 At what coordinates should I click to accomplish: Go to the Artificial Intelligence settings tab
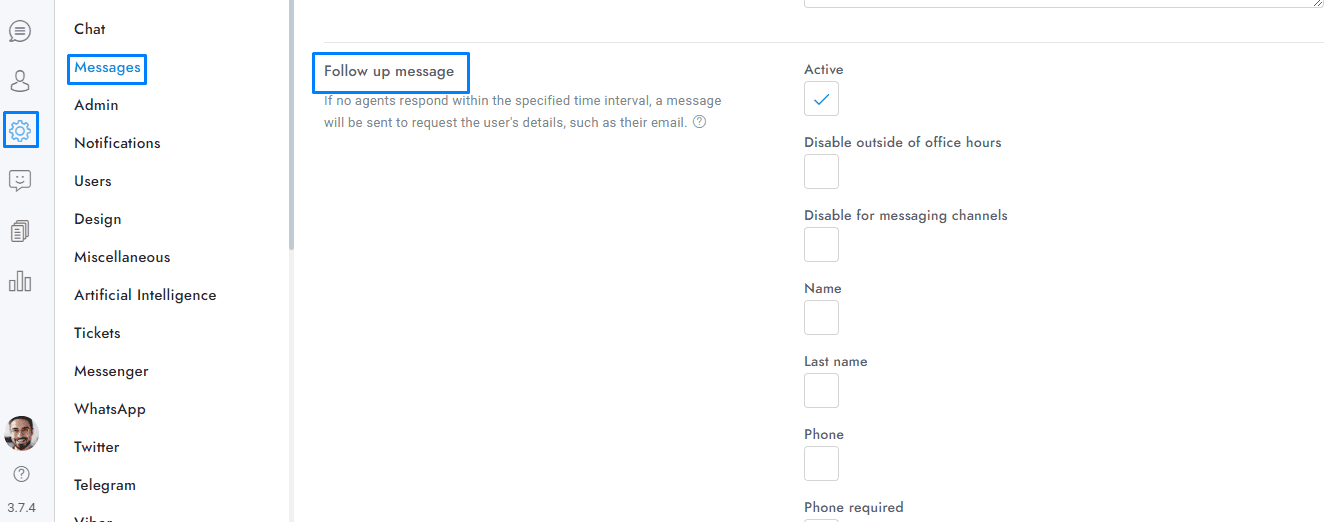(x=145, y=295)
